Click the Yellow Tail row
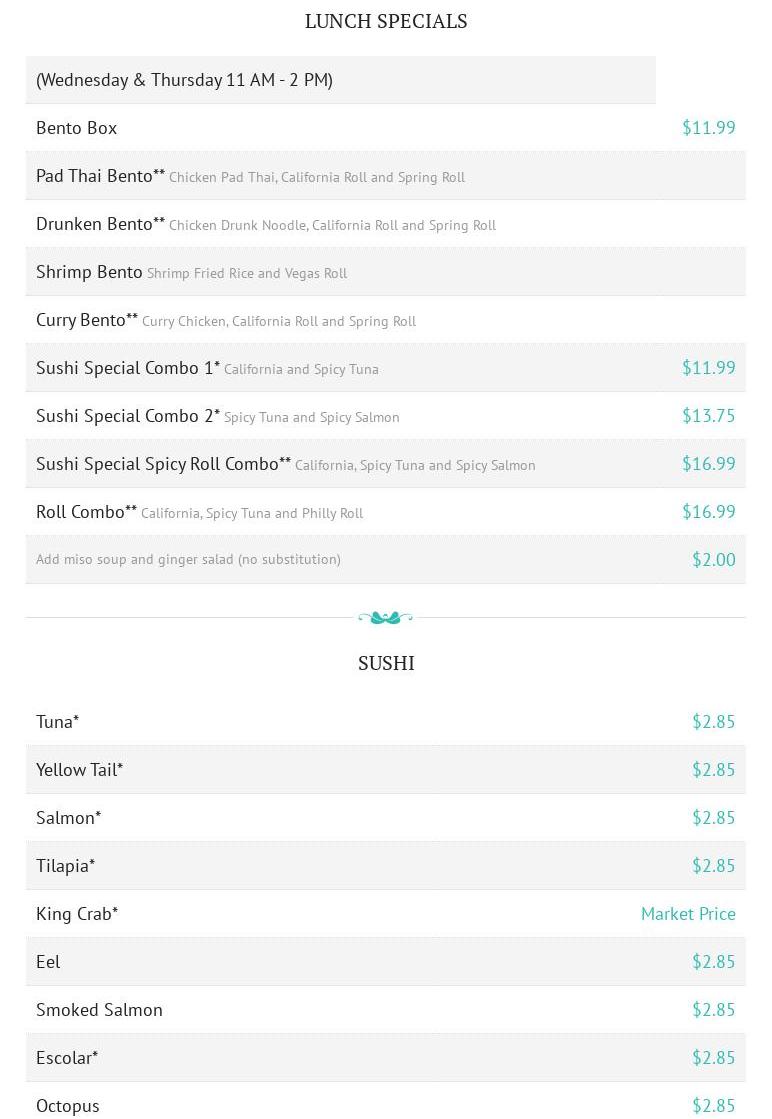The width and height of the screenshot is (772, 1119). [385, 769]
